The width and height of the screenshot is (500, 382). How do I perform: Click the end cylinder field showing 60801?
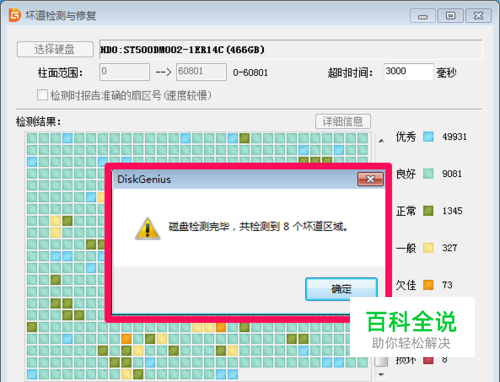point(201,72)
